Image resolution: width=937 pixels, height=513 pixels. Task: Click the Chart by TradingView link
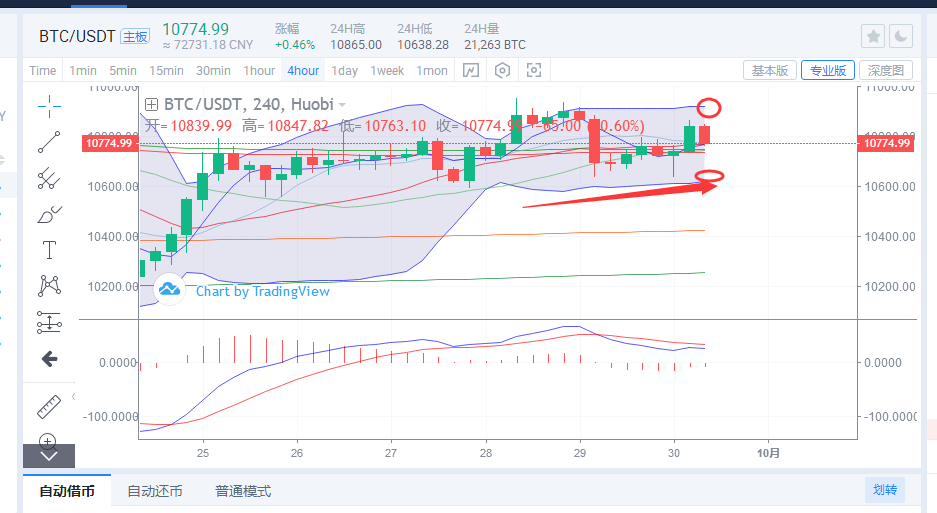pos(263,291)
